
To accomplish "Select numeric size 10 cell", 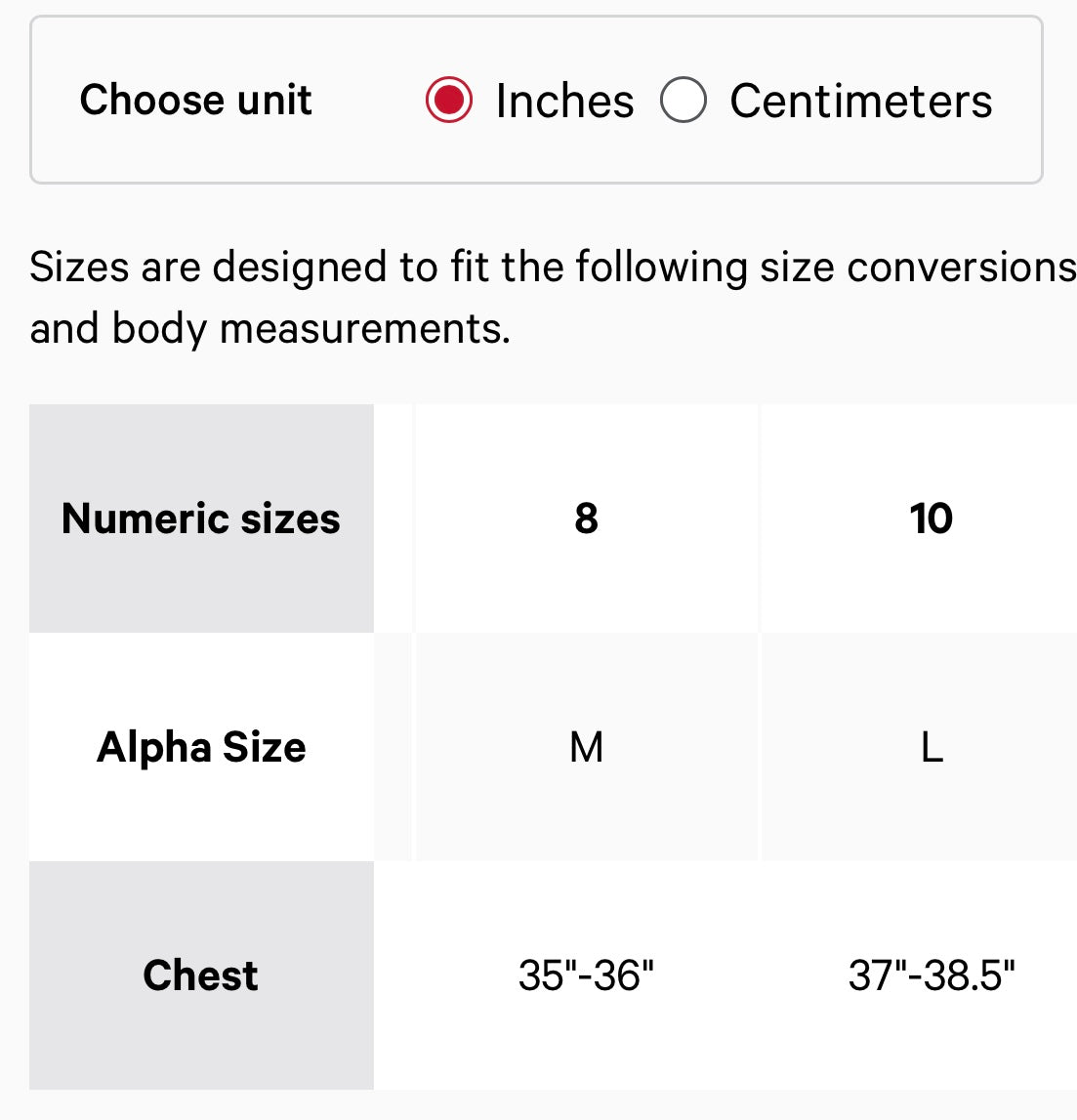I will click(x=920, y=518).
